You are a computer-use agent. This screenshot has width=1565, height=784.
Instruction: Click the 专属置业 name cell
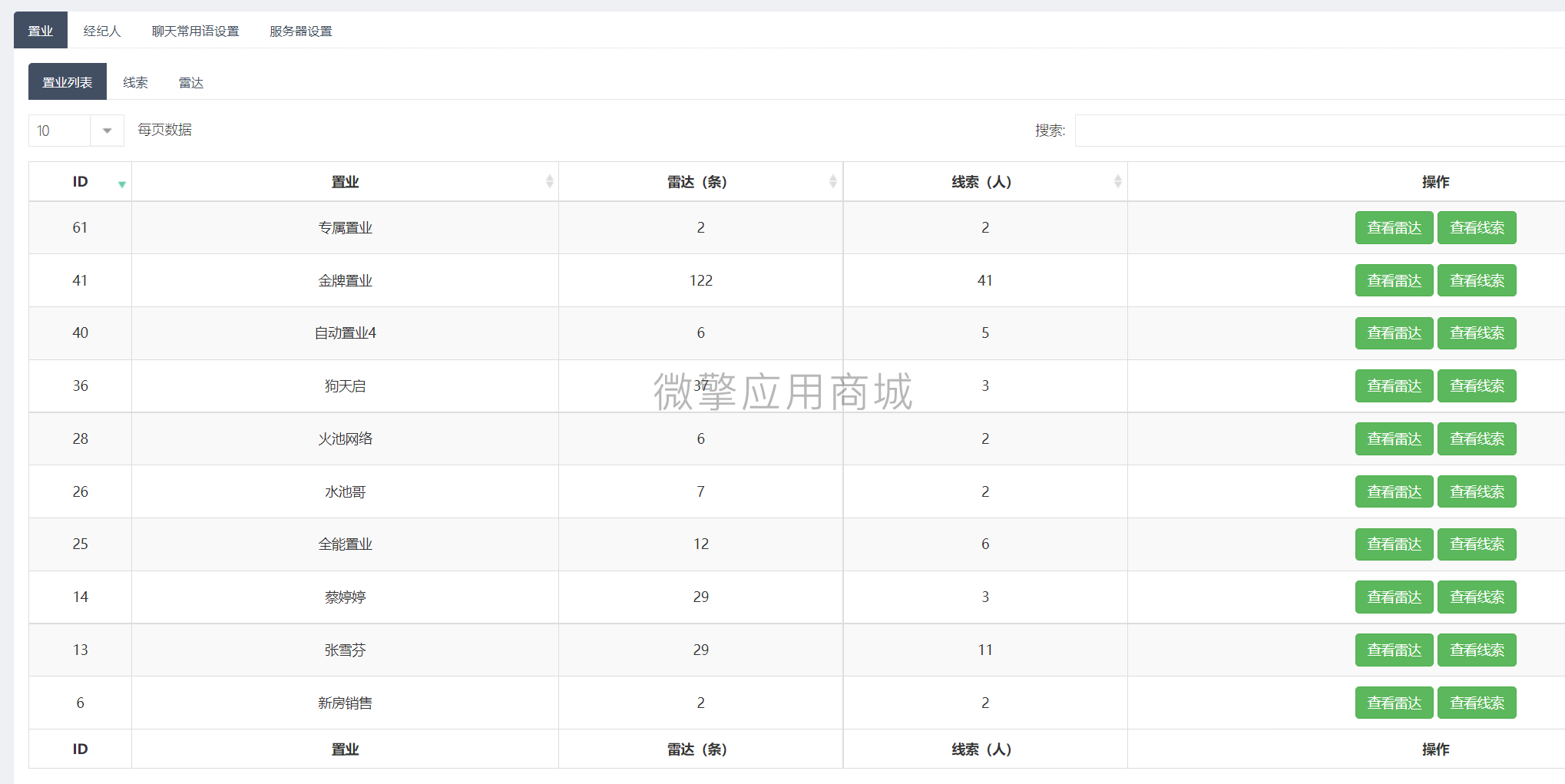[345, 228]
